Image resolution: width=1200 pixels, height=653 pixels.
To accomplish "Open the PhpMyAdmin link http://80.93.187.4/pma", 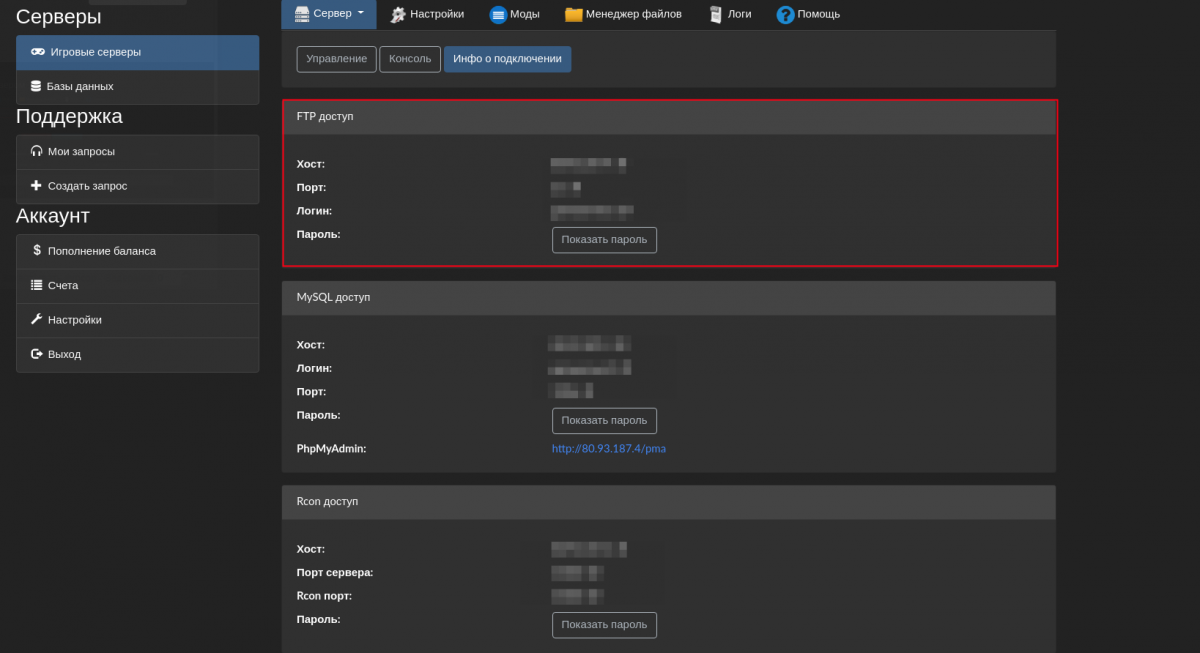I will click(609, 449).
